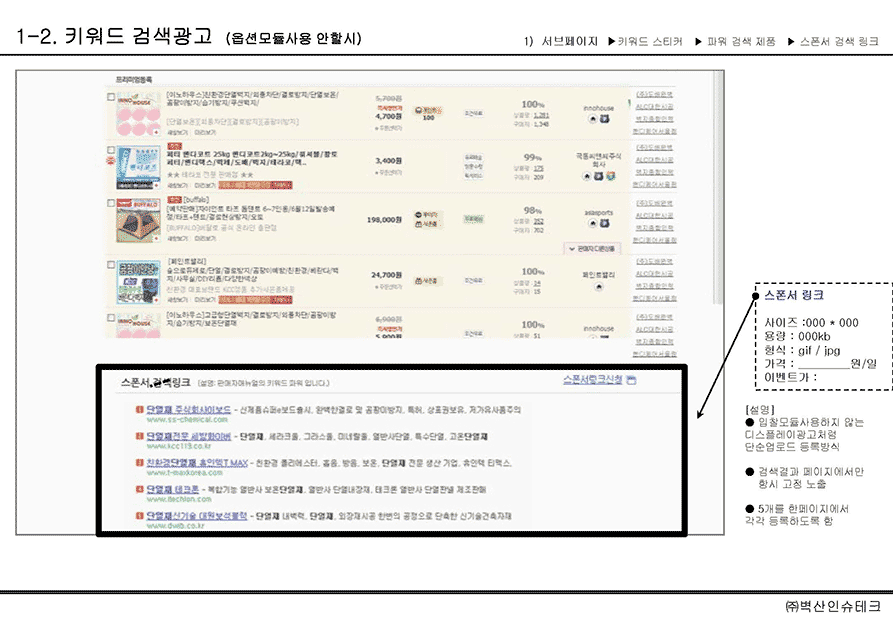Click red icon beside 단열재 테크론 listing

coord(139,489)
